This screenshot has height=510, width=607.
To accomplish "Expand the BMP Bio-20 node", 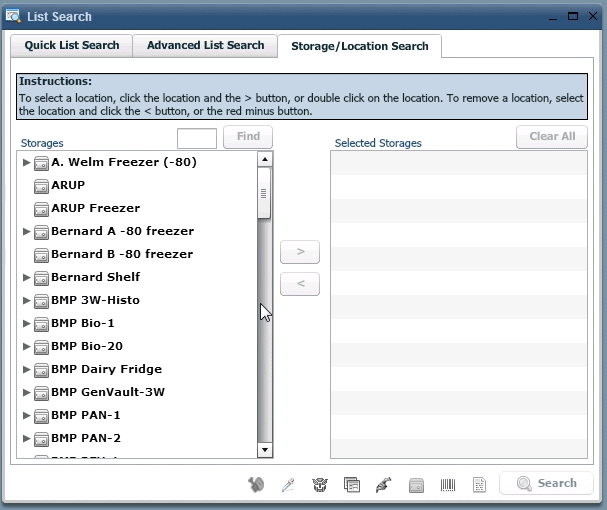I will tap(26, 346).
